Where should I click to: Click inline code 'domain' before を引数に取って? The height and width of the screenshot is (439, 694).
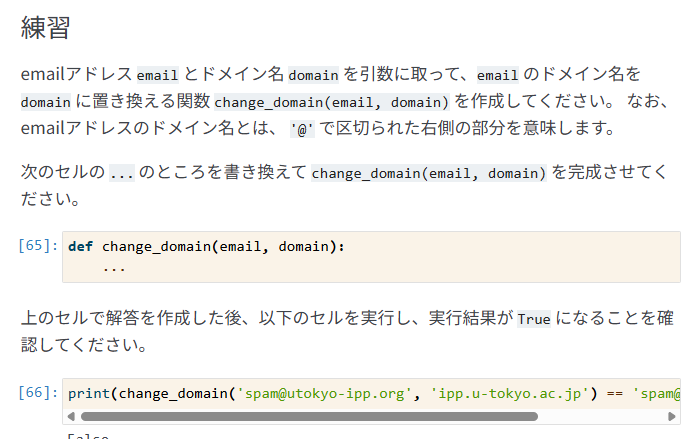point(313,75)
